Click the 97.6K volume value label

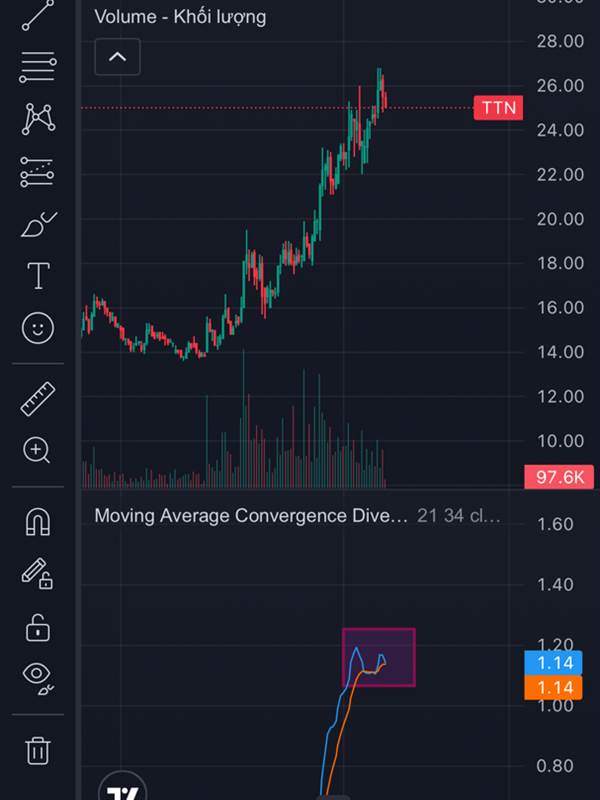point(559,477)
